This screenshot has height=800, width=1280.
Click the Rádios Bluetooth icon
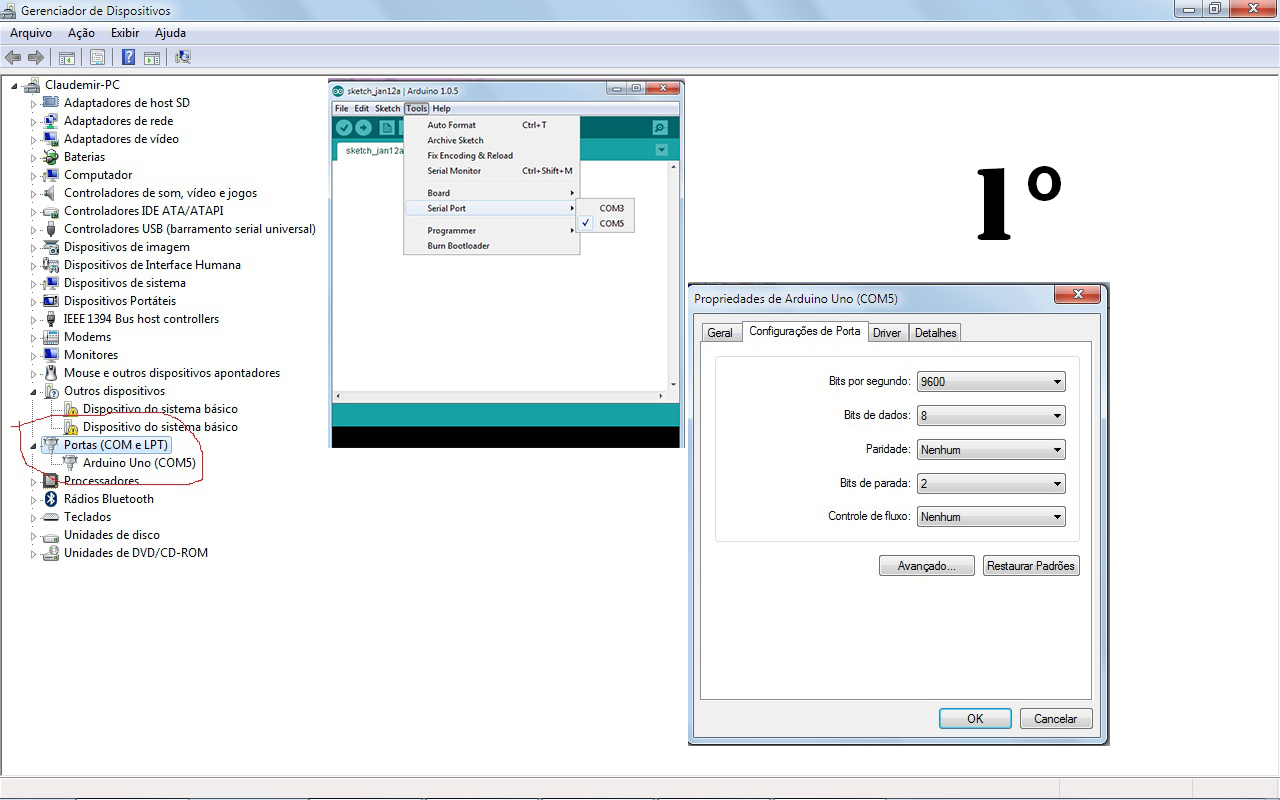point(51,499)
